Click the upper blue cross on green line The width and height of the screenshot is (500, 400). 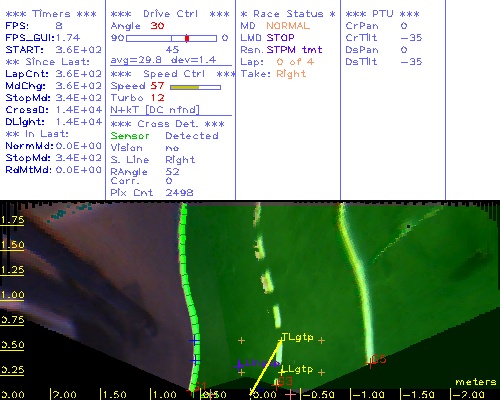(x=195, y=341)
